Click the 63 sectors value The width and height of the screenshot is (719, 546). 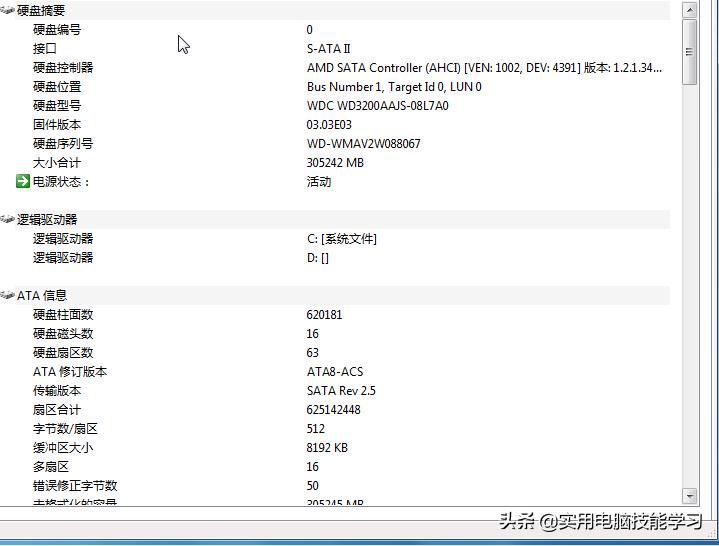tap(312, 353)
